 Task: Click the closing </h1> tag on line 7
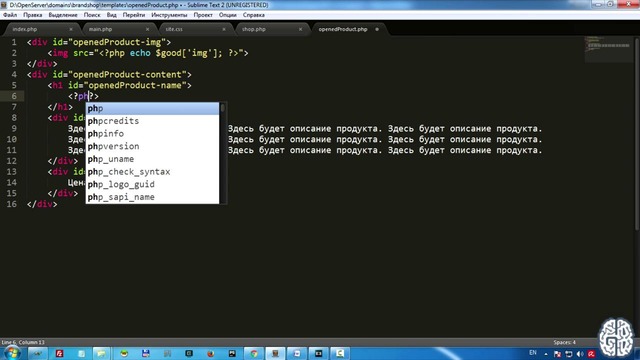[60, 107]
